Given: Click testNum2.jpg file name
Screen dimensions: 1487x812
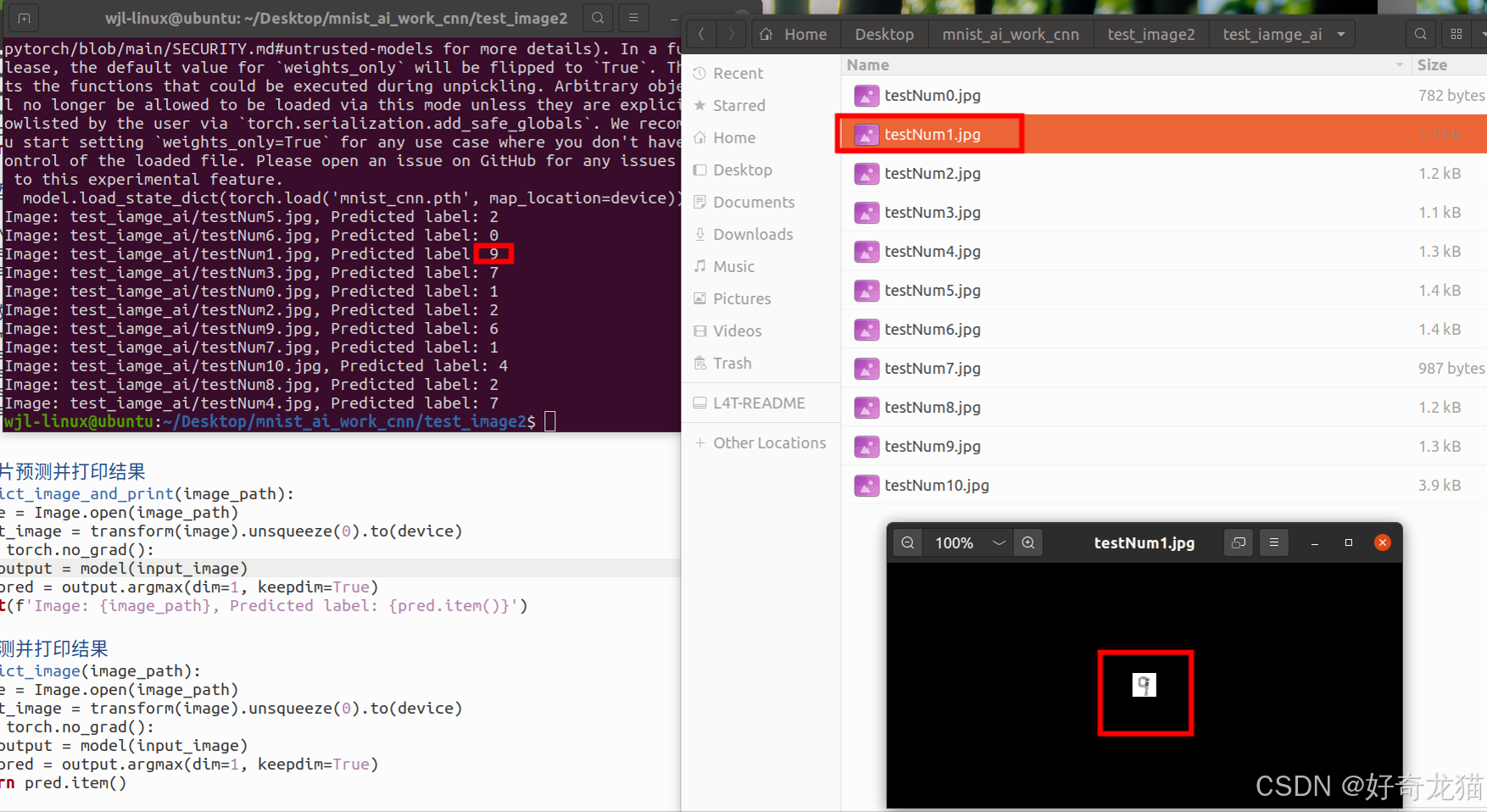Looking at the screenshot, I should [x=933, y=174].
